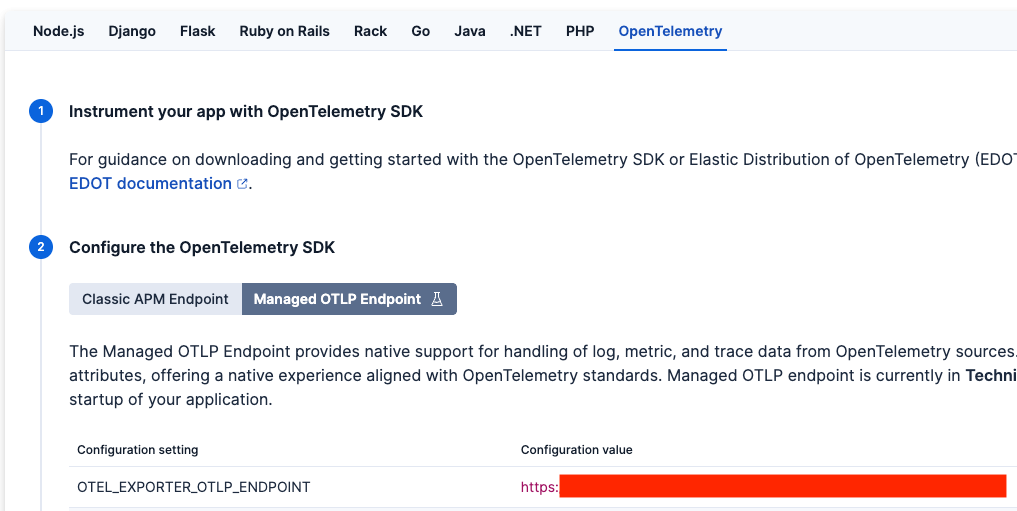
Task: Click the Configuration value column header
Action: (577, 450)
